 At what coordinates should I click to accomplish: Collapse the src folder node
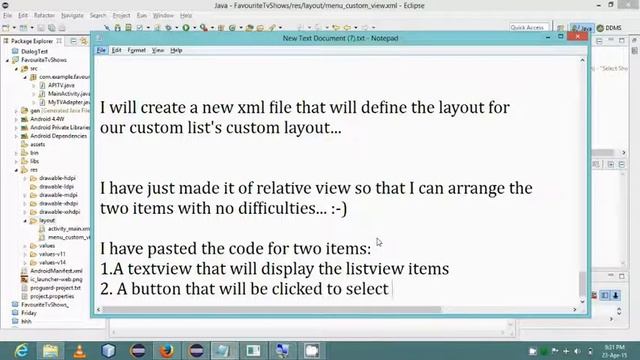16,69
